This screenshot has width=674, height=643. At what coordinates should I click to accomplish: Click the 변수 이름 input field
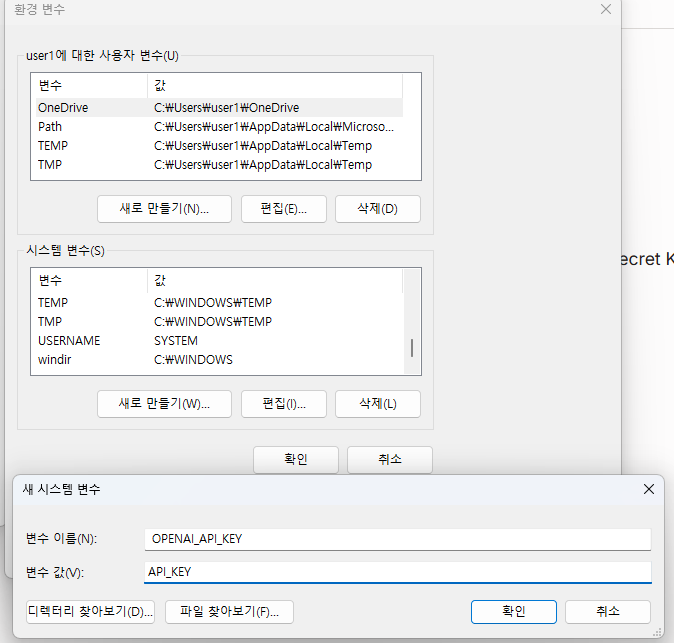[397, 539]
